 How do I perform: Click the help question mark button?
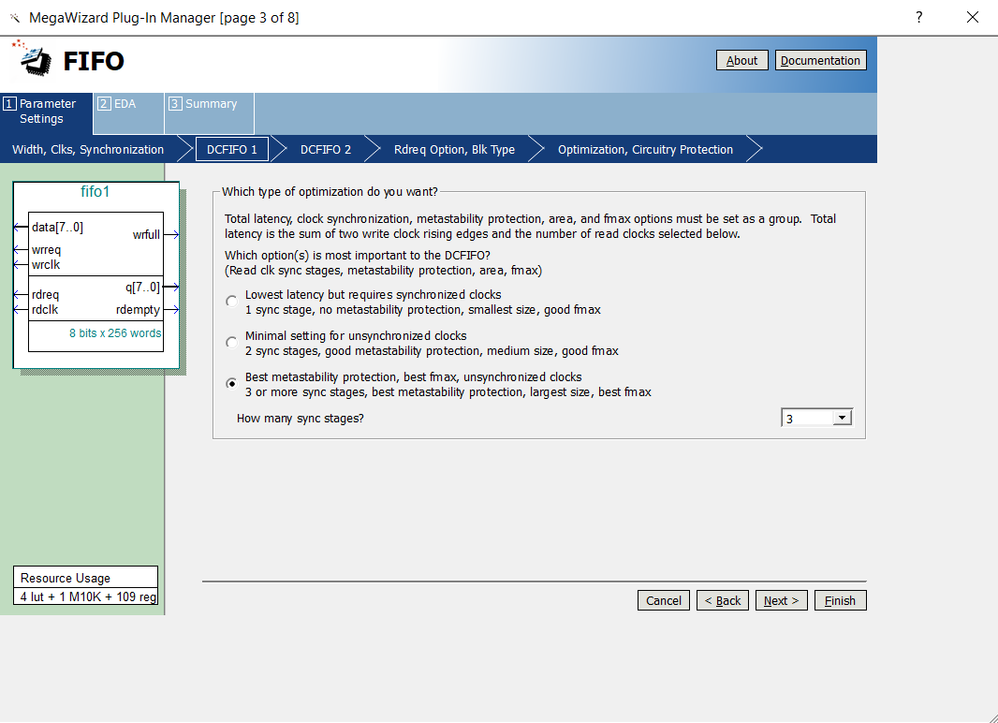coord(918,17)
